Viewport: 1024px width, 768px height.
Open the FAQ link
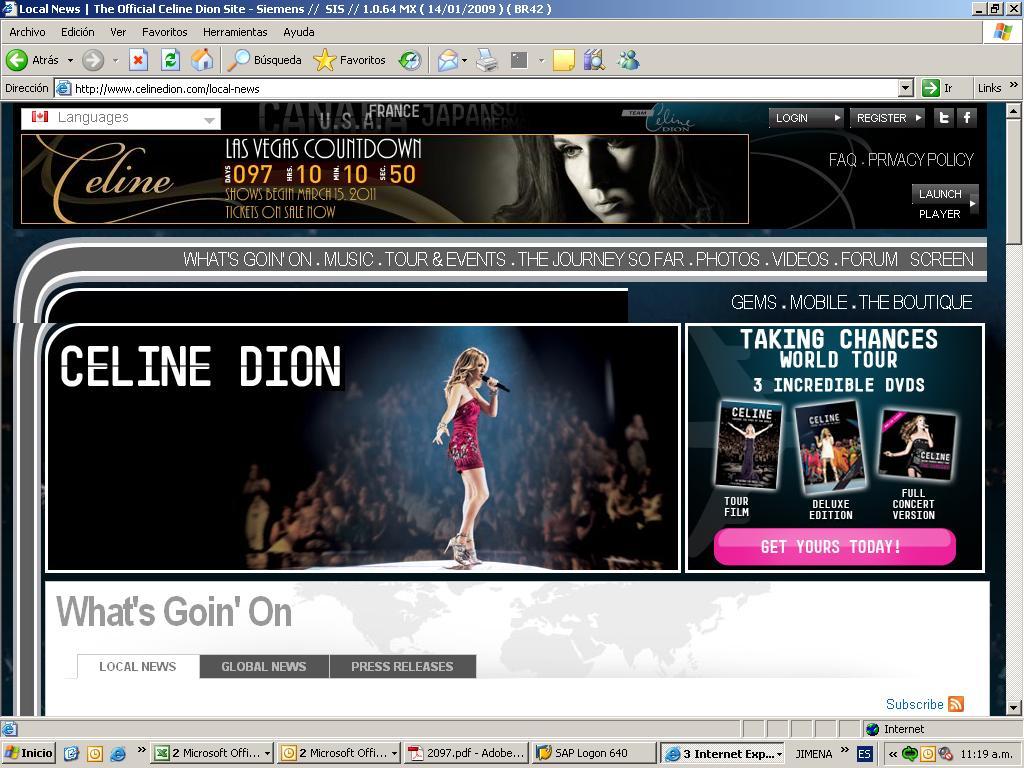click(842, 160)
